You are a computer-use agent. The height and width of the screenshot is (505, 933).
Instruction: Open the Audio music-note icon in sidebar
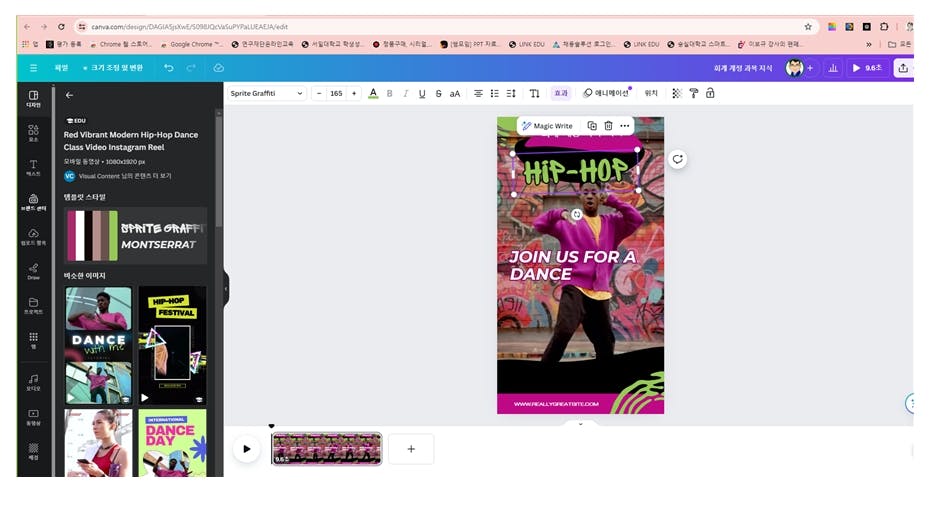(x=33, y=382)
